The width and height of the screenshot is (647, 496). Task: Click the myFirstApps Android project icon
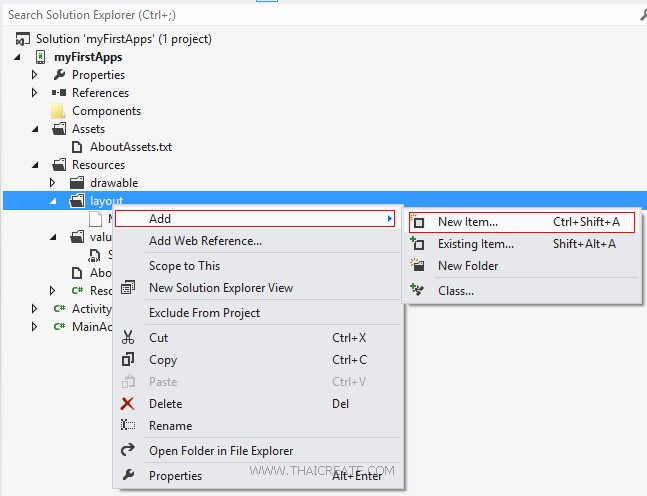click(x=40, y=57)
